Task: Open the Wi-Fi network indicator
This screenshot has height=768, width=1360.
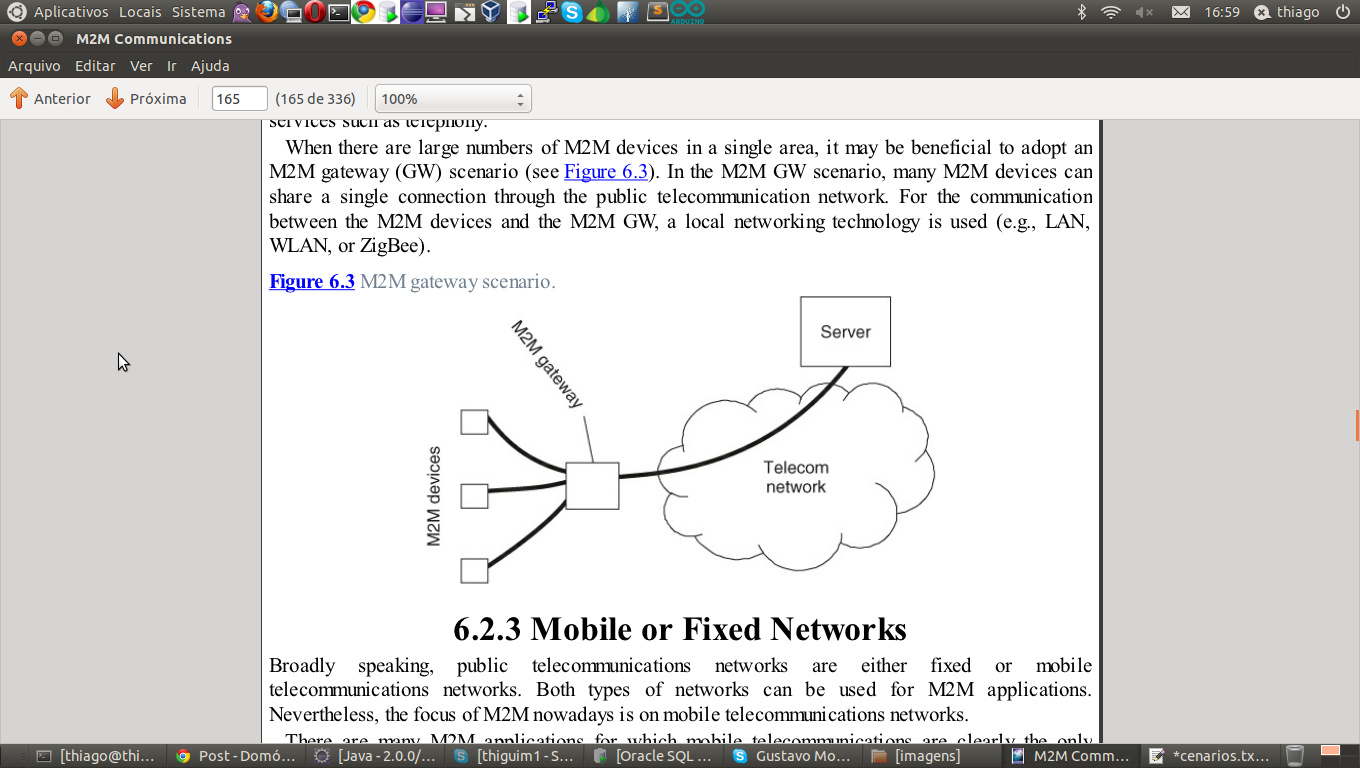Action: [x=1111, y=12]
